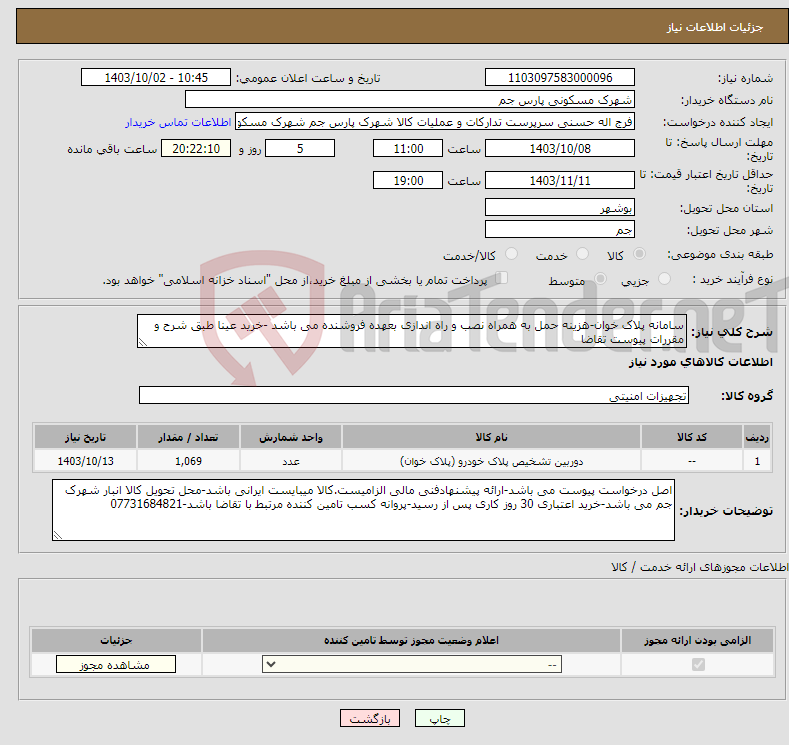Open the permit status dropdown
789x745 pixels.
[x=412, y=665]
